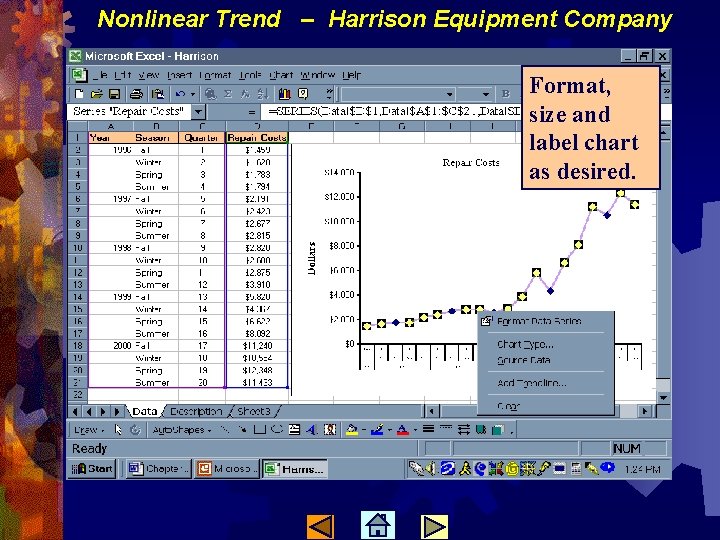Click horizontal scrollbar right arrow

tap(644, 411)
